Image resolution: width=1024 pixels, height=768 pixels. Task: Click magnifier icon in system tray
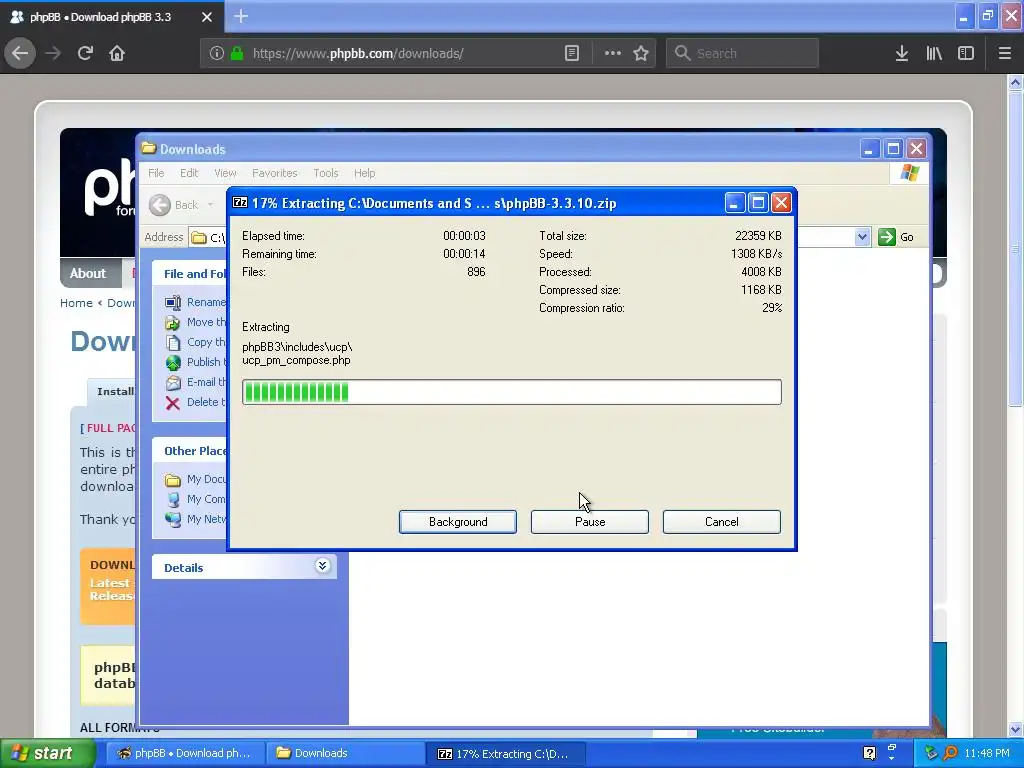point(950,753)
